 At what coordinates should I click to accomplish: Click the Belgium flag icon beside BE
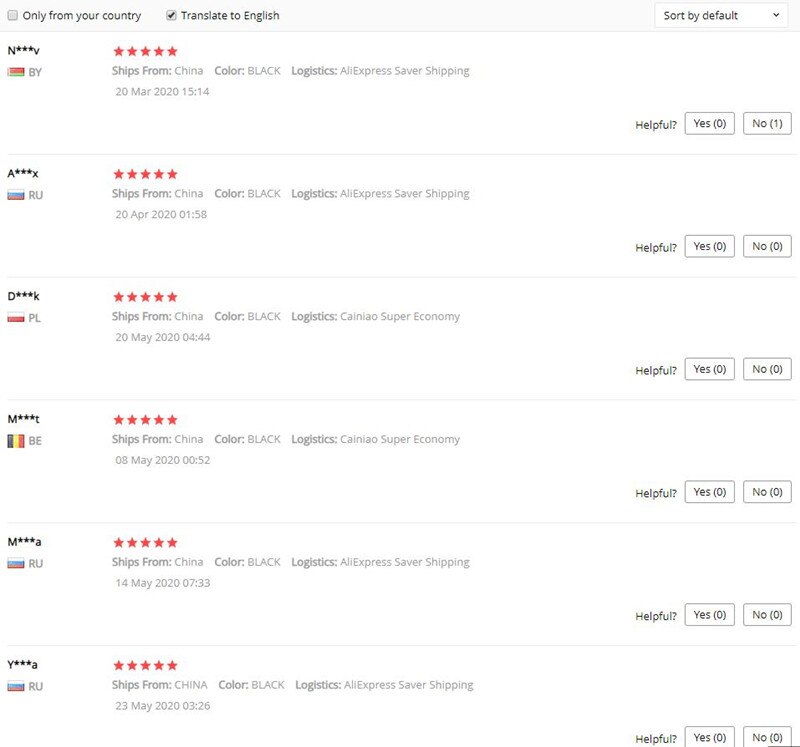[x=16, y=441]
